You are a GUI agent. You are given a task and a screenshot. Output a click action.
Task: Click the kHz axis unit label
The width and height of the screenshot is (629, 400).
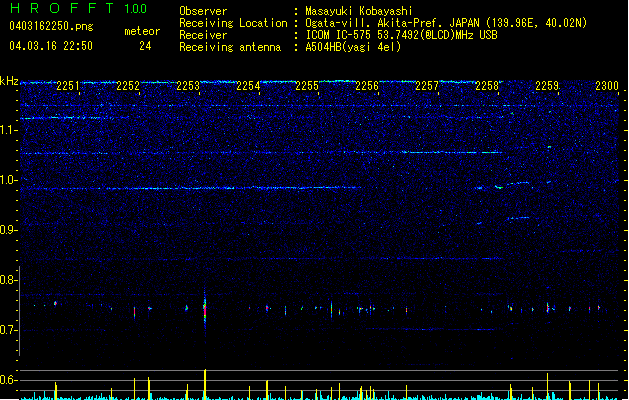pos(9,81)
